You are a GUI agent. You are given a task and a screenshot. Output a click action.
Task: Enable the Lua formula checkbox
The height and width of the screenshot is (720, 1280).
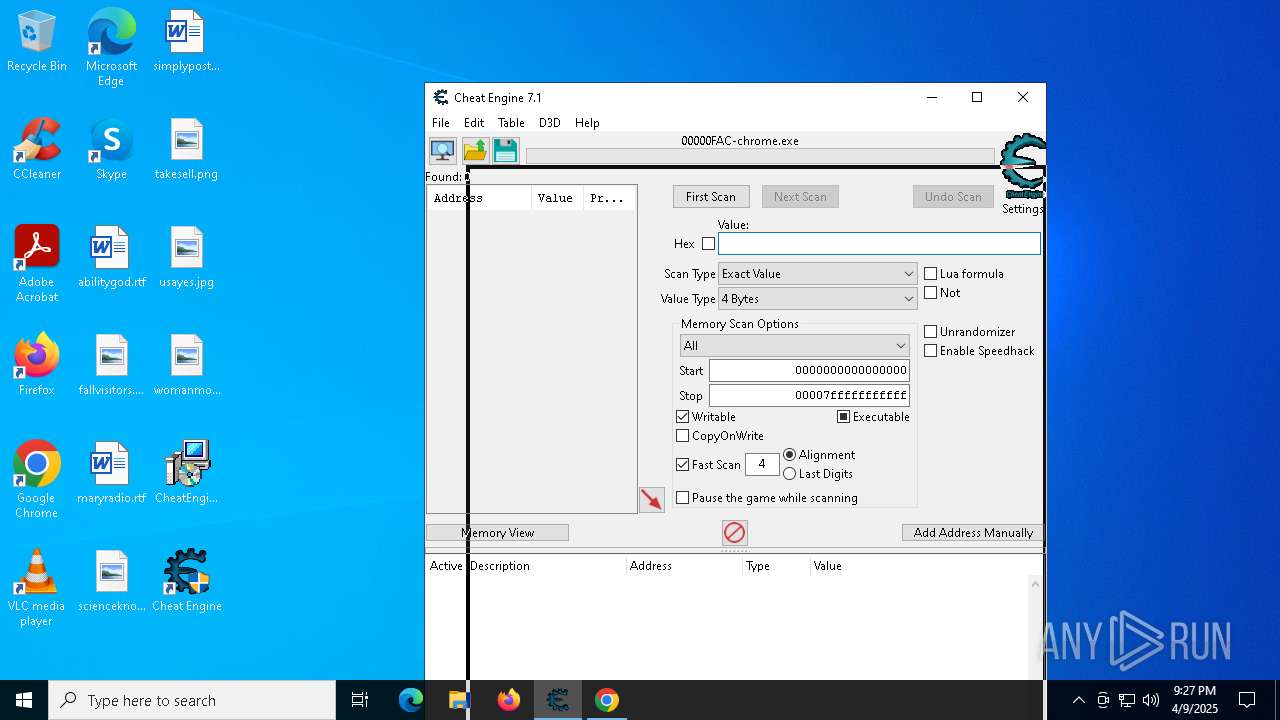(931, 274)
